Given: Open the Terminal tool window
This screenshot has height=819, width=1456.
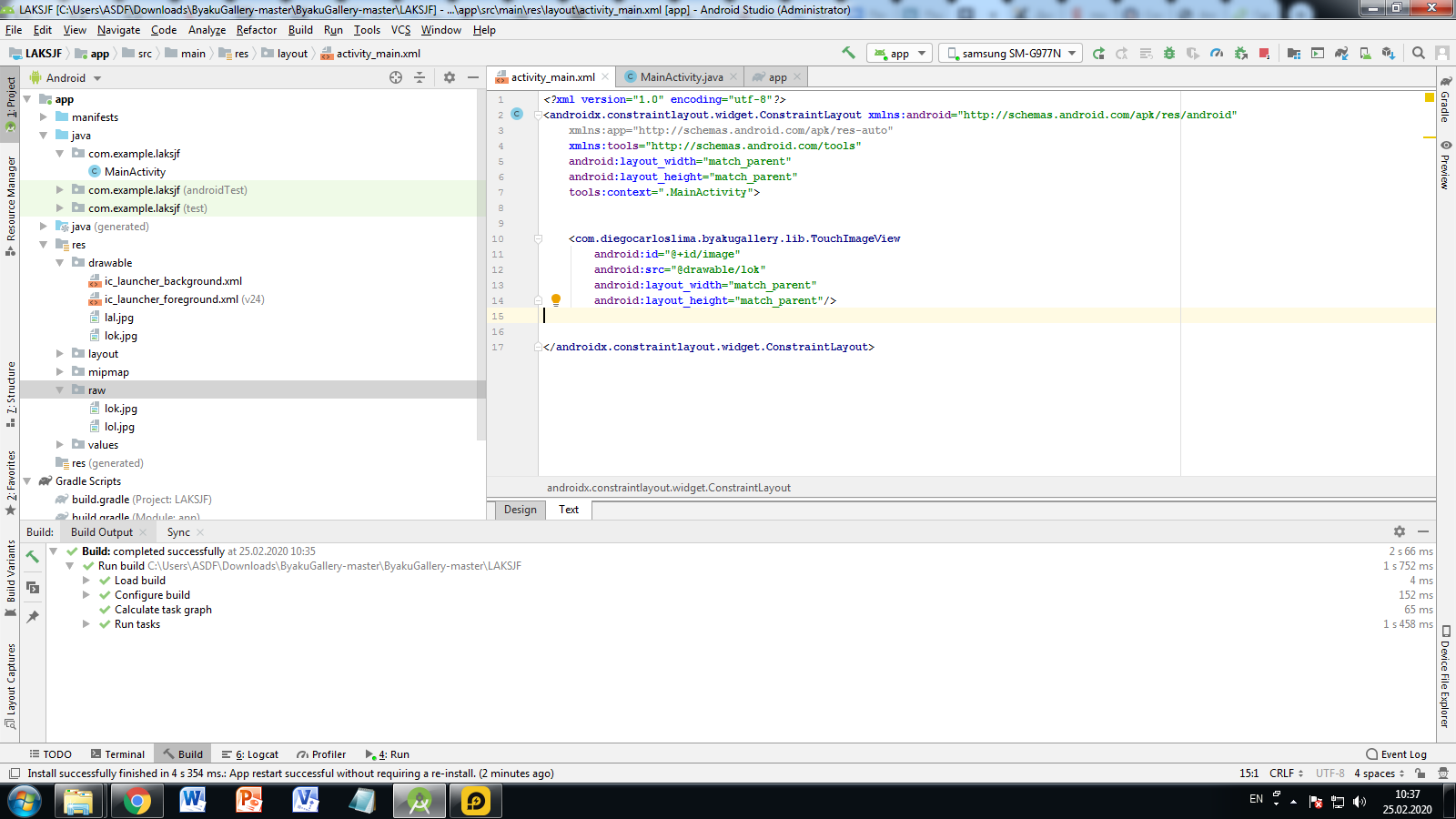Looking at the screenshot, I should point(117,754).
